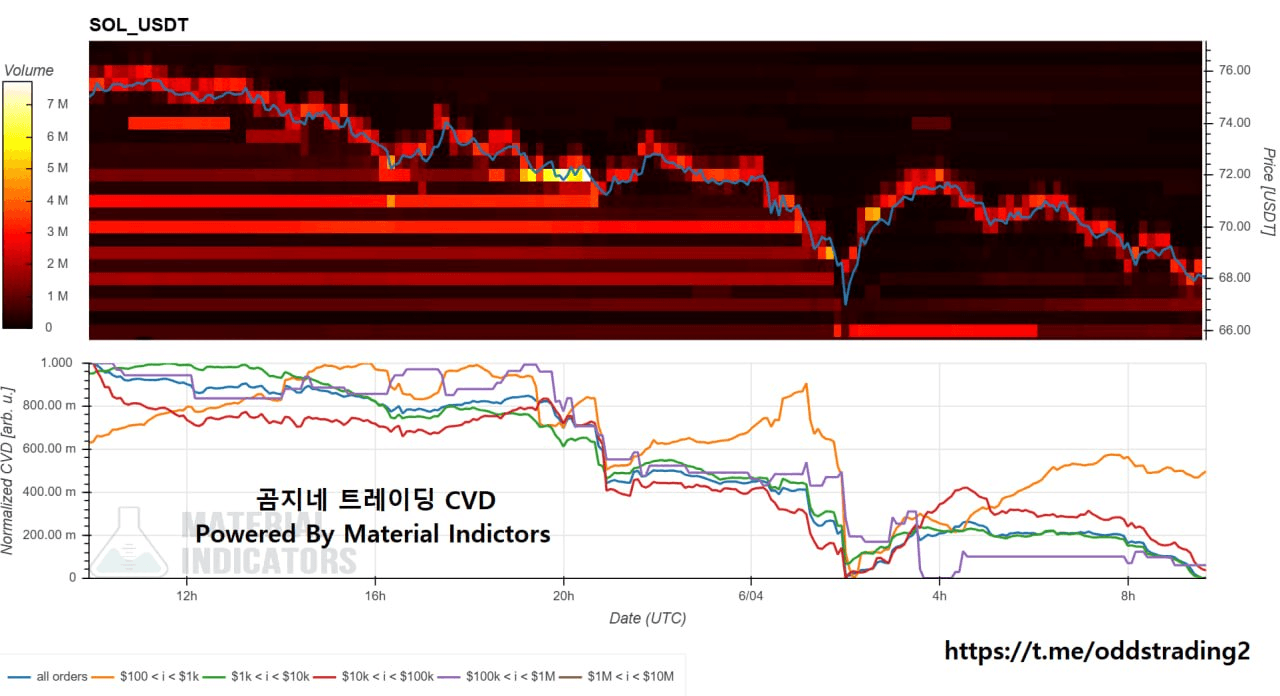Click the "Price [USDT]" axis title
Image resolution: width=1280 pixels, height=696 pixels.
[x=1268, y=192]
